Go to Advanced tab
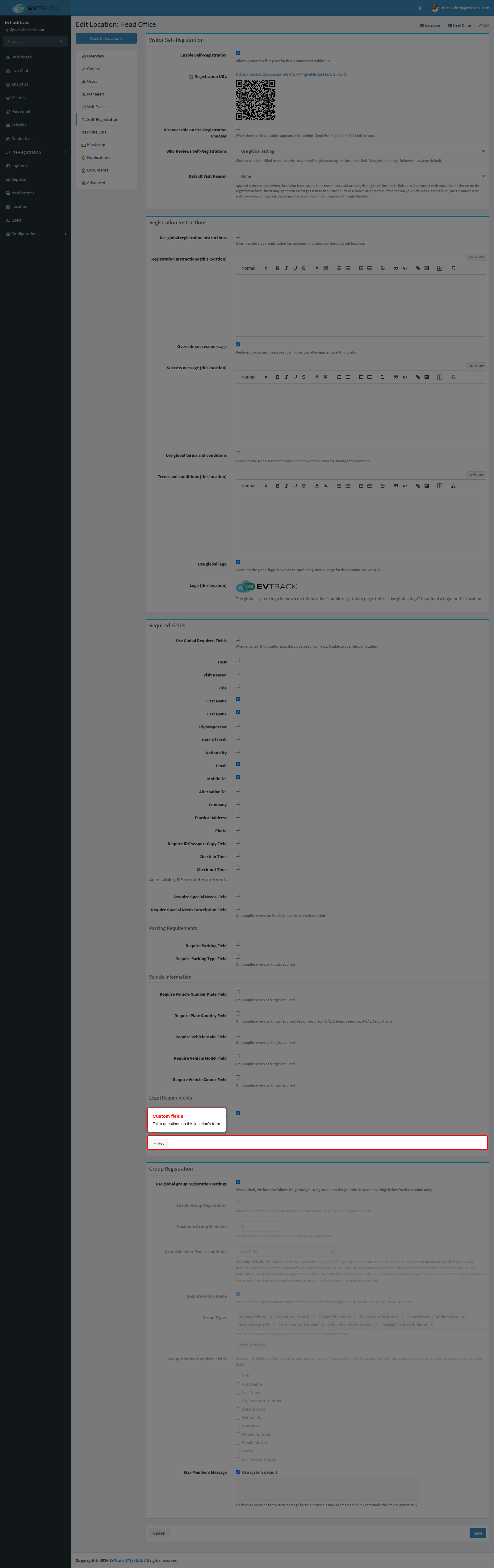494x1568 pixels. click(106, 183)
